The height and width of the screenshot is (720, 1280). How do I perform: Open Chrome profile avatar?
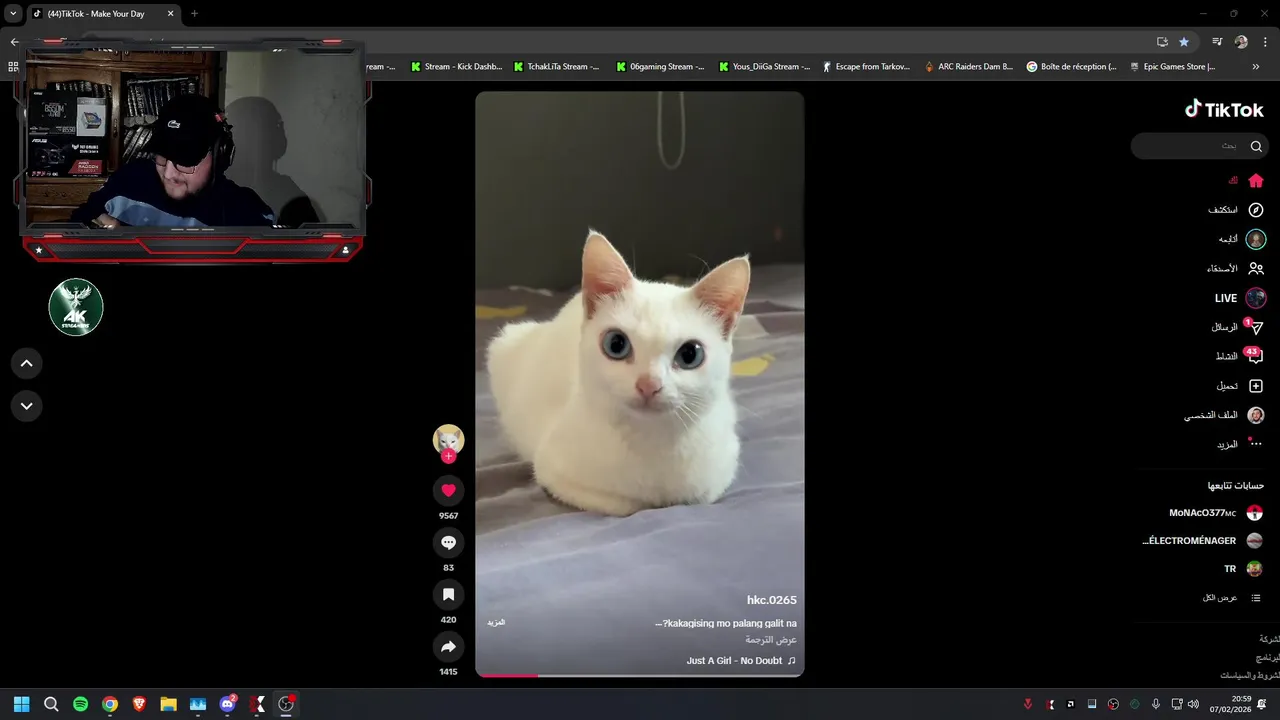[1241, 42]
